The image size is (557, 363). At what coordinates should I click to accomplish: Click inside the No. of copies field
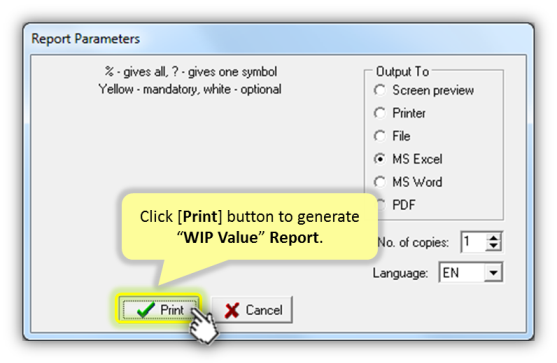point(474,242)
